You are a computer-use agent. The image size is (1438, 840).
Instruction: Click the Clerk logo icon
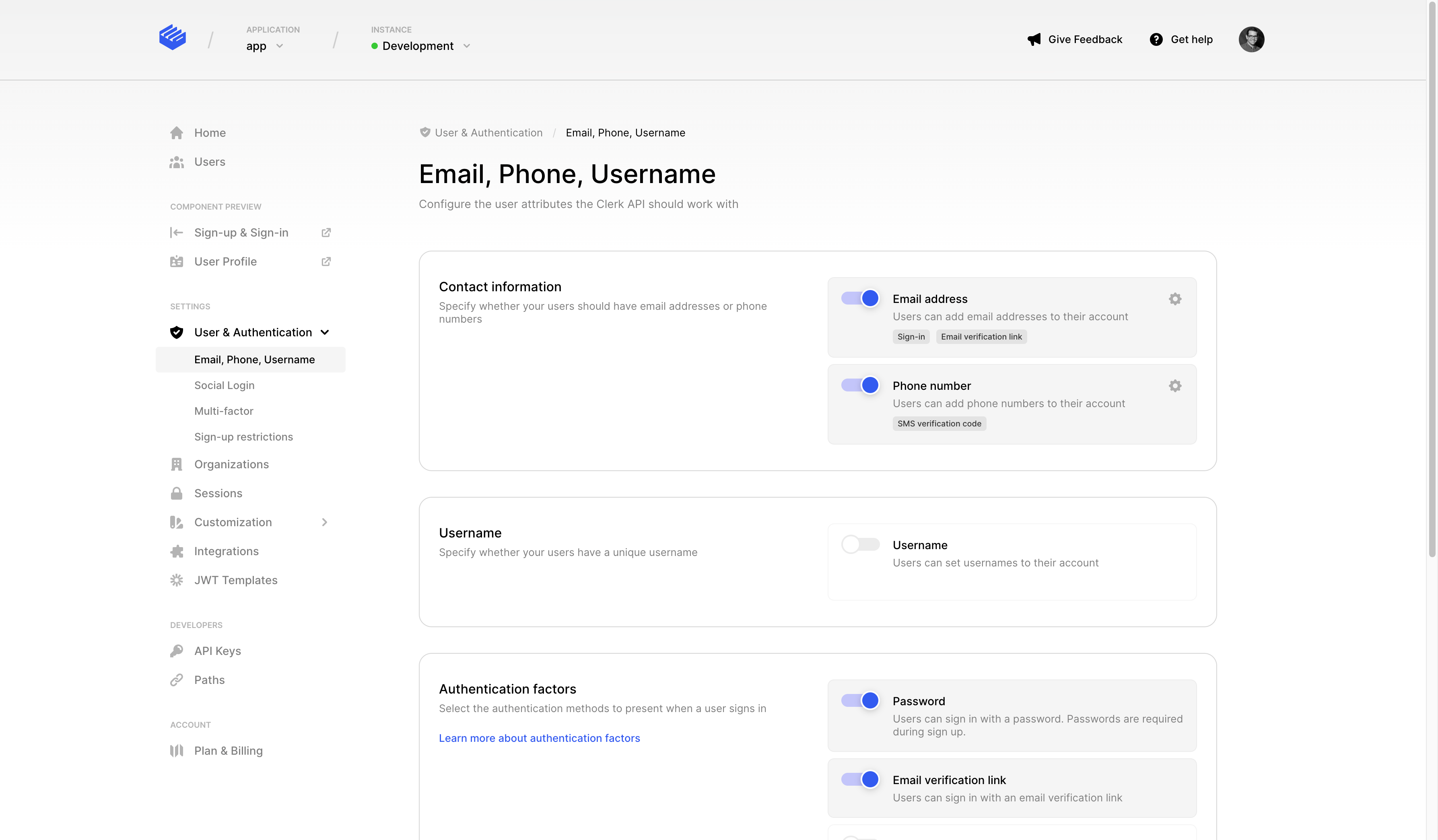point(172,38)
